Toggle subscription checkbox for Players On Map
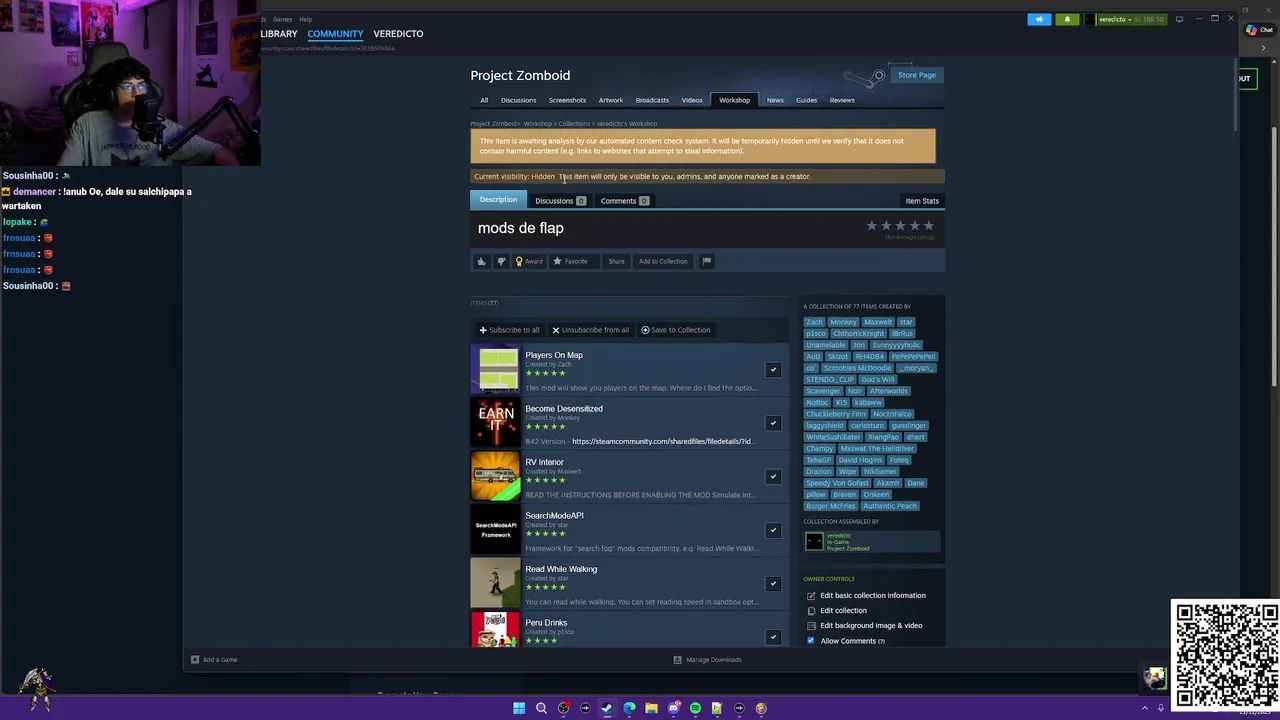Image resolution: width=1280 pixels, height=720 pixels. (773, 370)
